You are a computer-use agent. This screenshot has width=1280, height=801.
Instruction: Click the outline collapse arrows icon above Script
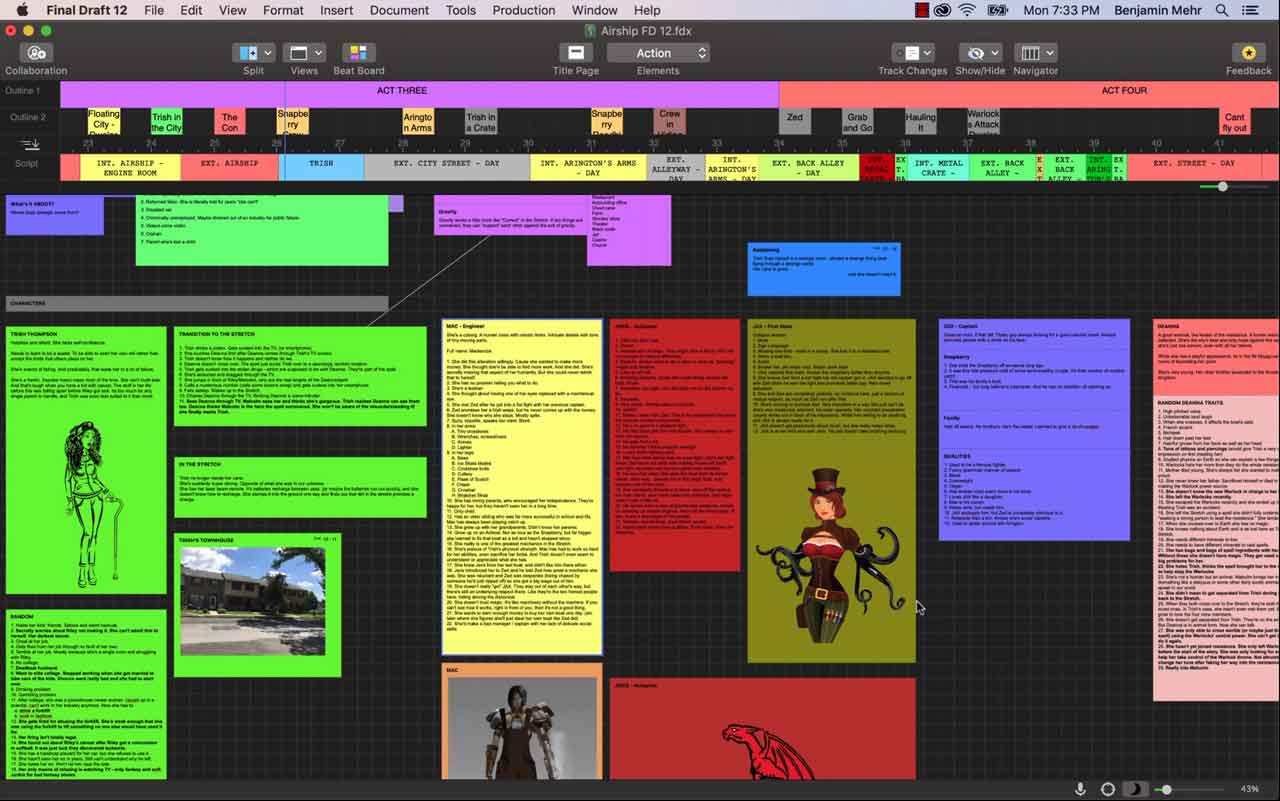click(29, 144)
